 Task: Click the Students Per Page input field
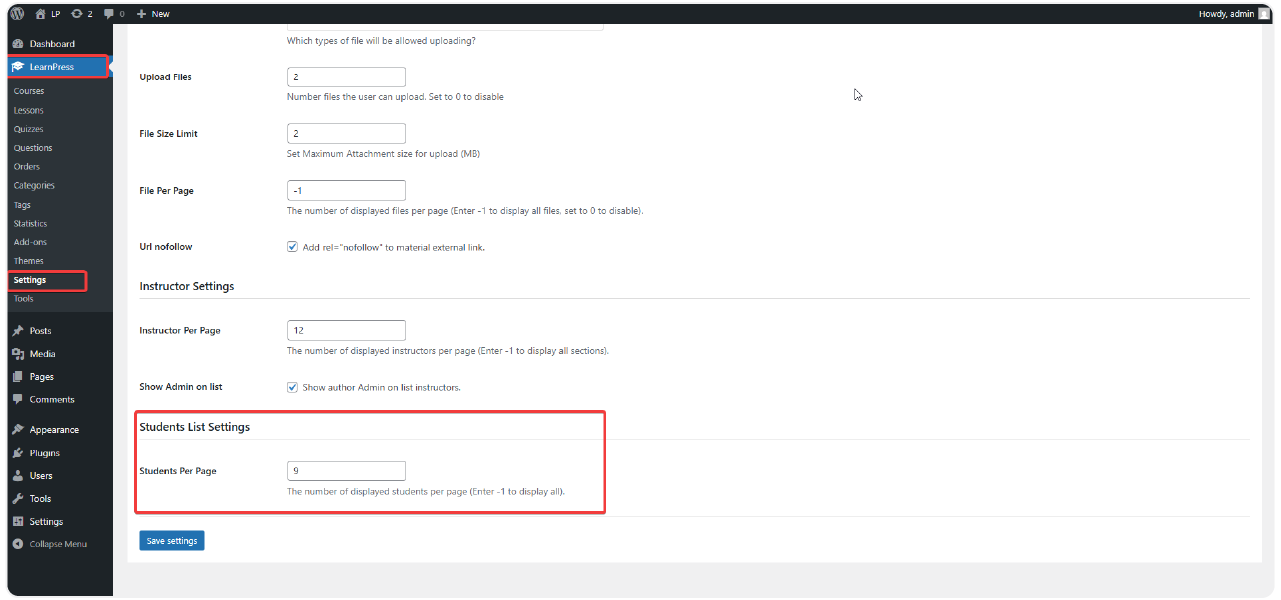coord(346,471)
